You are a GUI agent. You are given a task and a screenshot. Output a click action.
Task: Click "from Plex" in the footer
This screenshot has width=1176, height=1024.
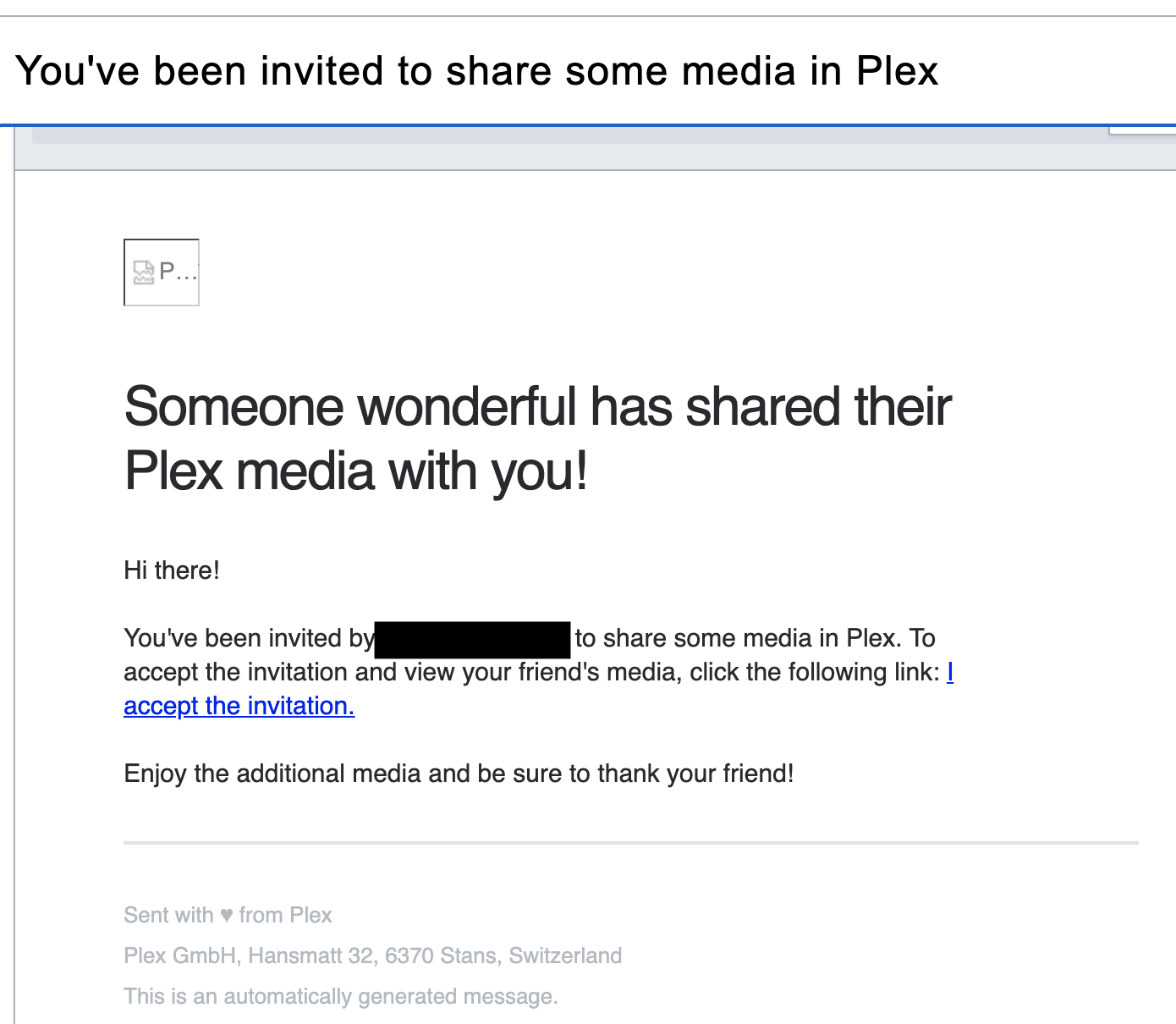tap(285, 915)
